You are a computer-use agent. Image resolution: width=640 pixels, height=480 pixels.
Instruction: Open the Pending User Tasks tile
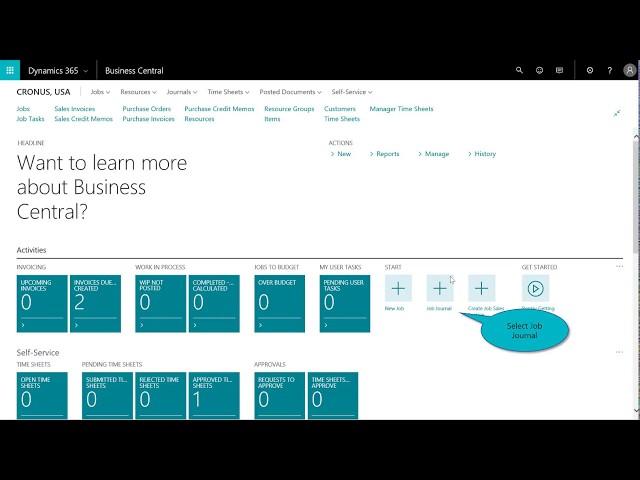point(345,304)
